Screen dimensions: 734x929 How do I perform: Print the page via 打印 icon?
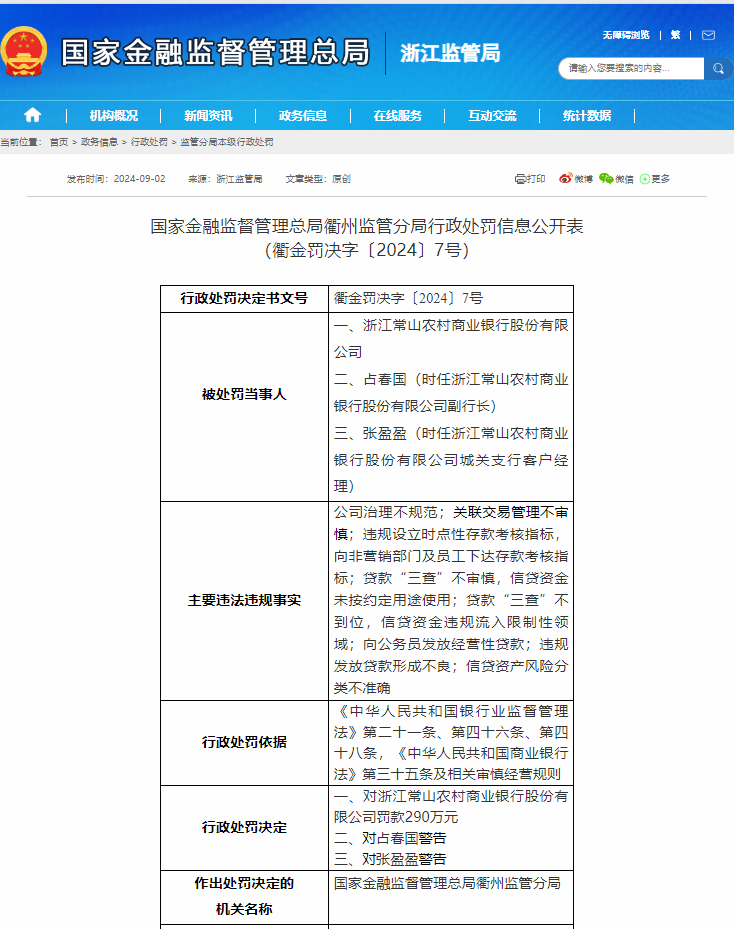click(x=530, y=179)
